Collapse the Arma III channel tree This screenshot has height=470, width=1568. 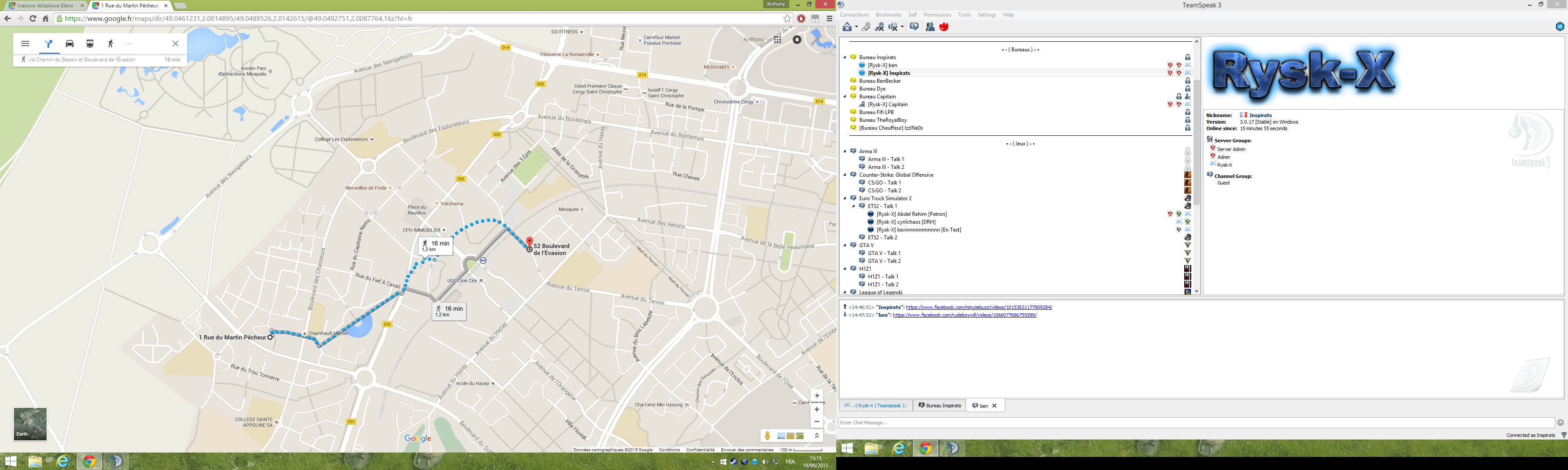pos(845,151)
